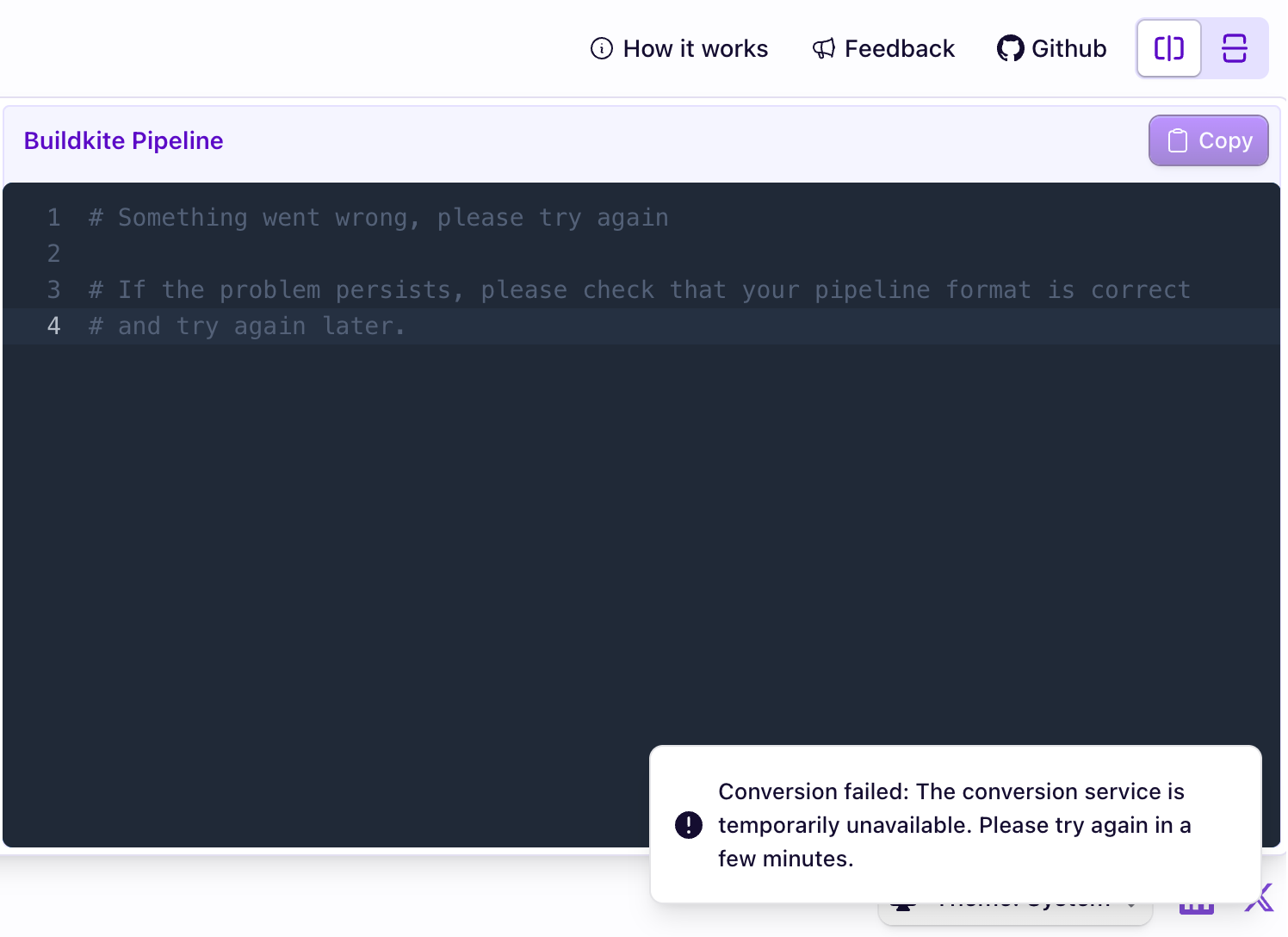Click the megaphone icon next to Feedback
The width and height of the screenshot is (1288, 937).
tap(824, 48)
